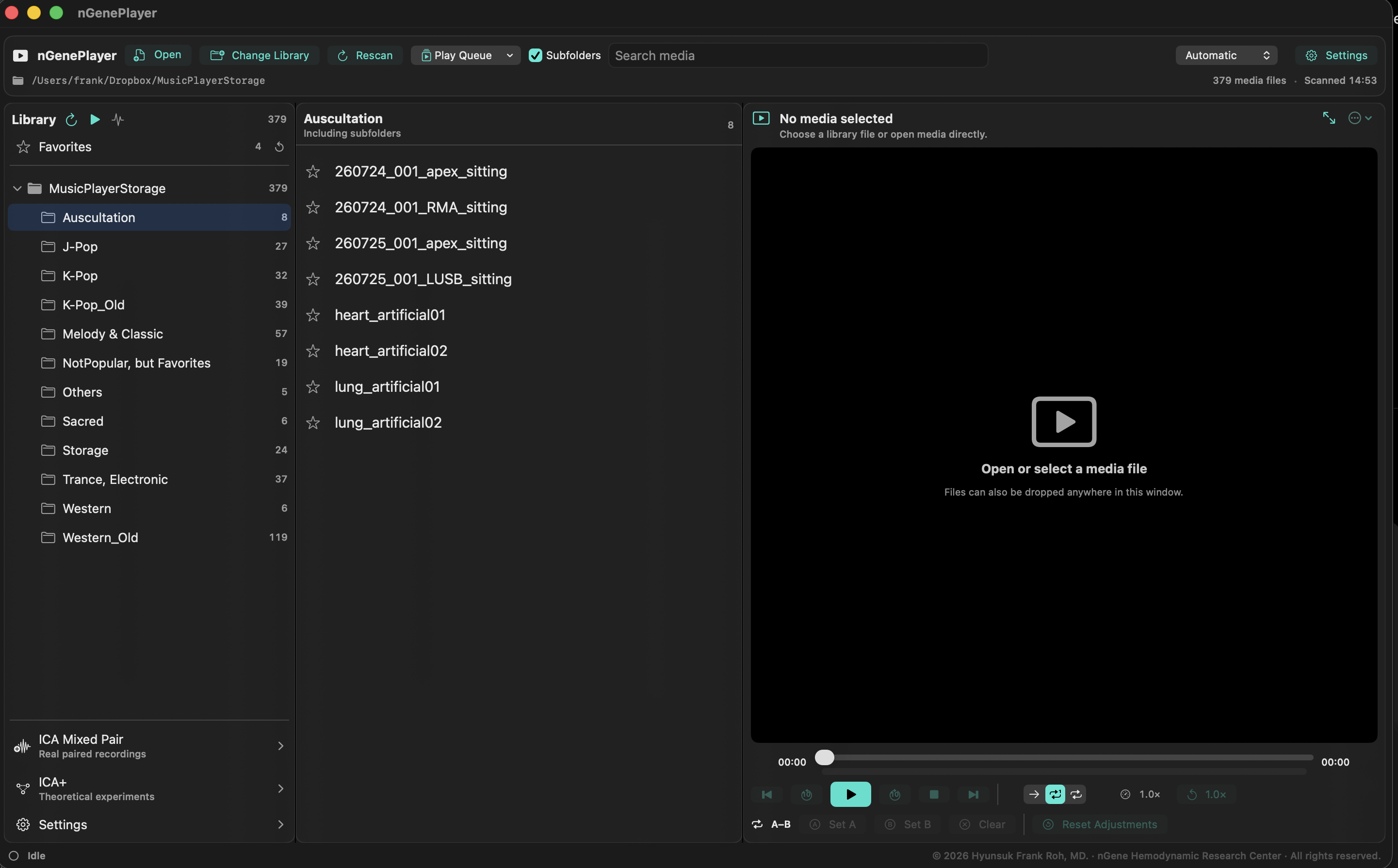This screenshot has width=1398, height=868.
Task: Click the playback seek slider handle
Action: (825, 758)
